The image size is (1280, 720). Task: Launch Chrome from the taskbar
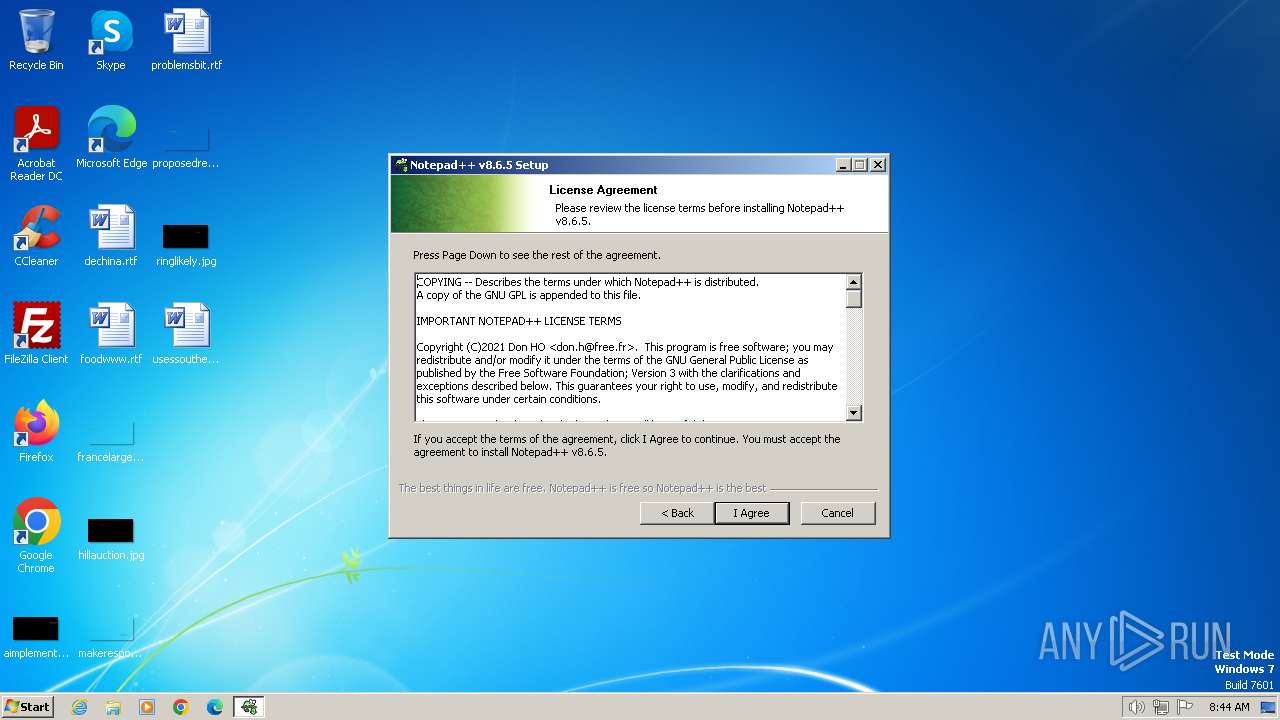point(181,707)
